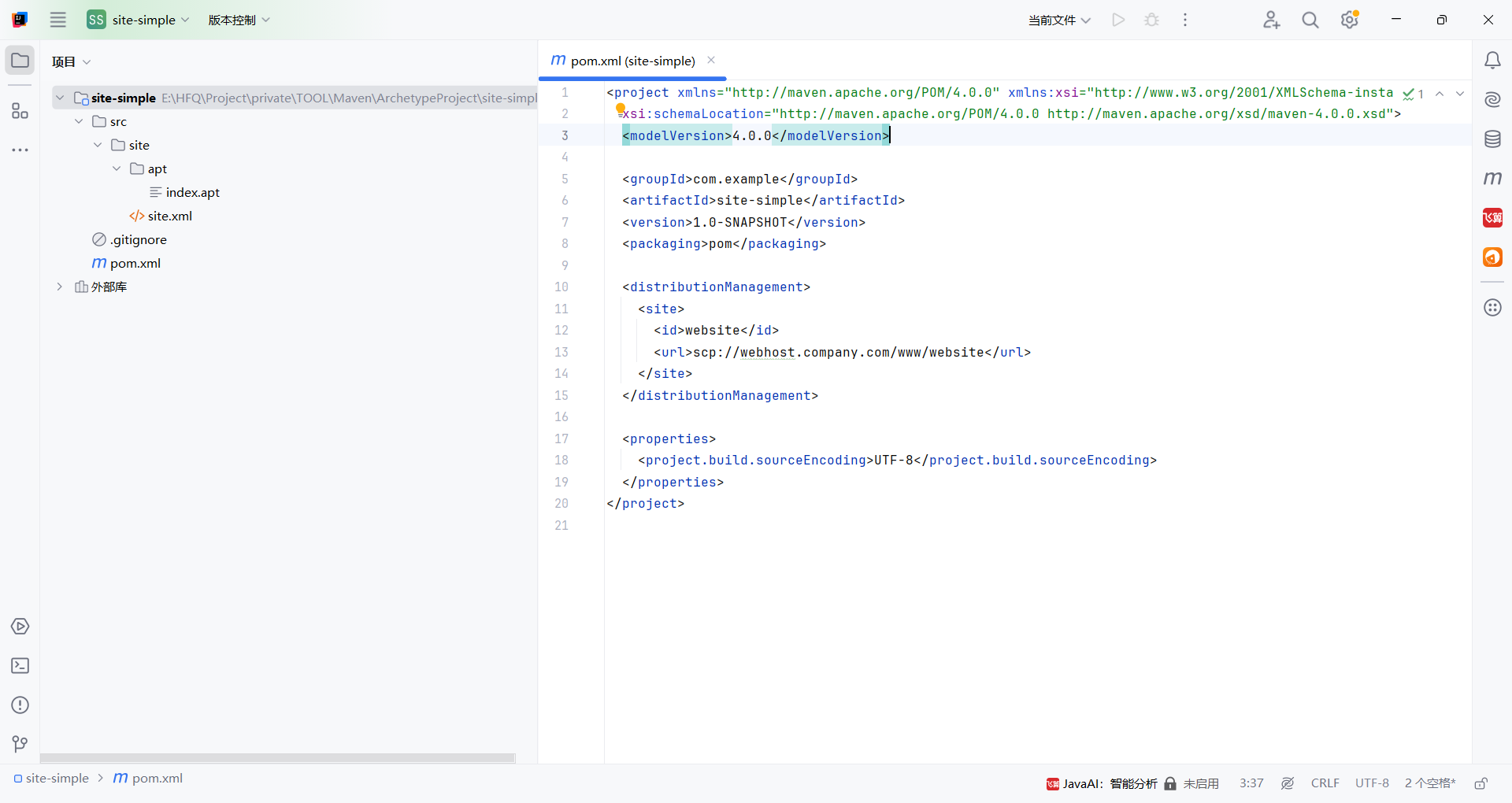1512x803 pixels.
Task: Expand the 外部库 node
Action: (59, 287)
